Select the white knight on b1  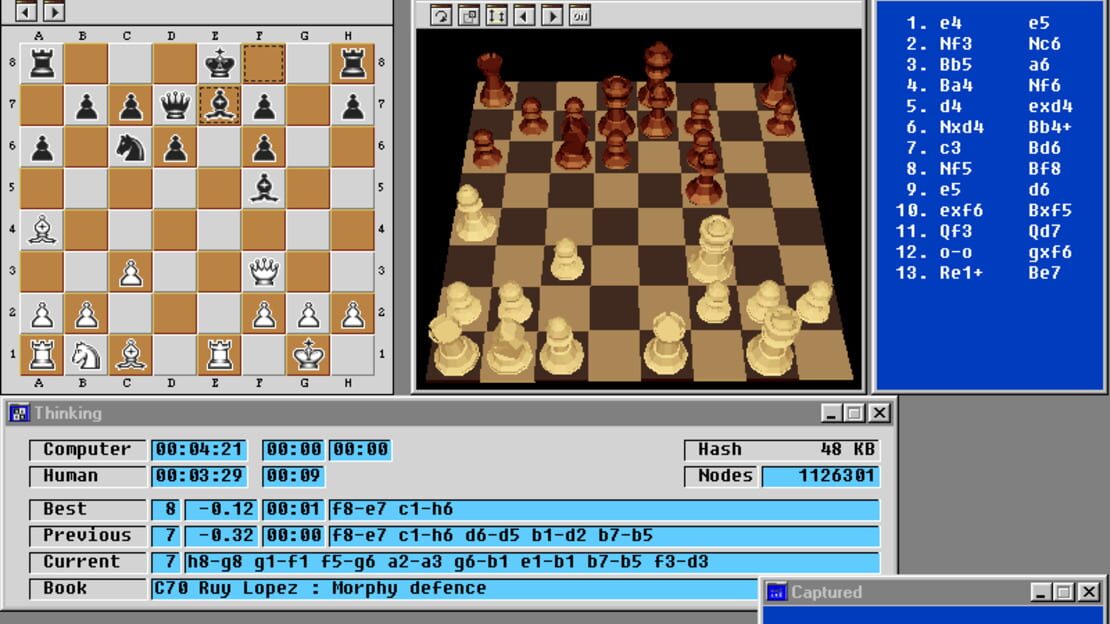86,354
